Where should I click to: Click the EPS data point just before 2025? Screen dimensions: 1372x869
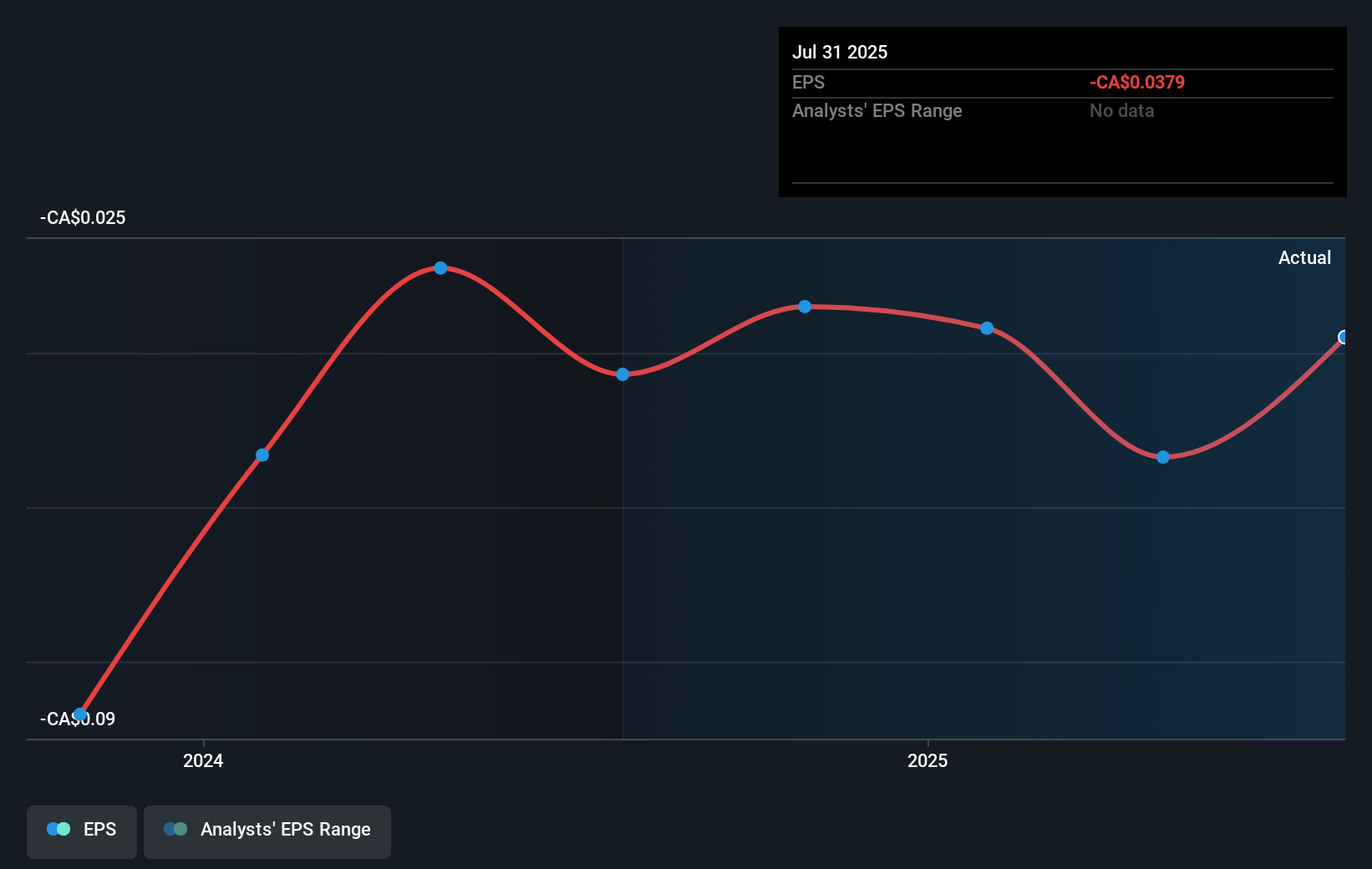pos(805,307)
